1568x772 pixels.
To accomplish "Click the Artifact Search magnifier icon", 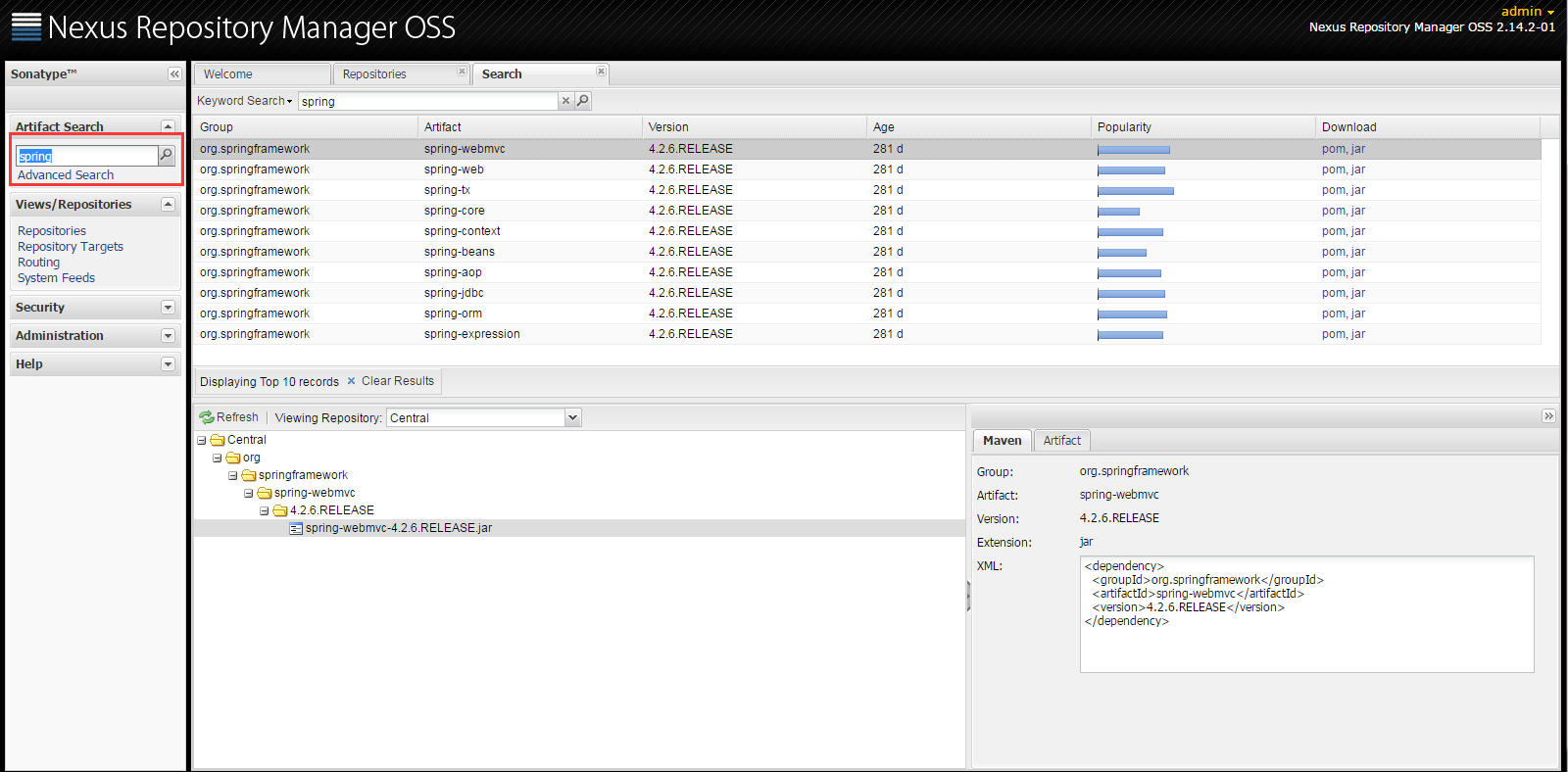I will tap(167, 155).
